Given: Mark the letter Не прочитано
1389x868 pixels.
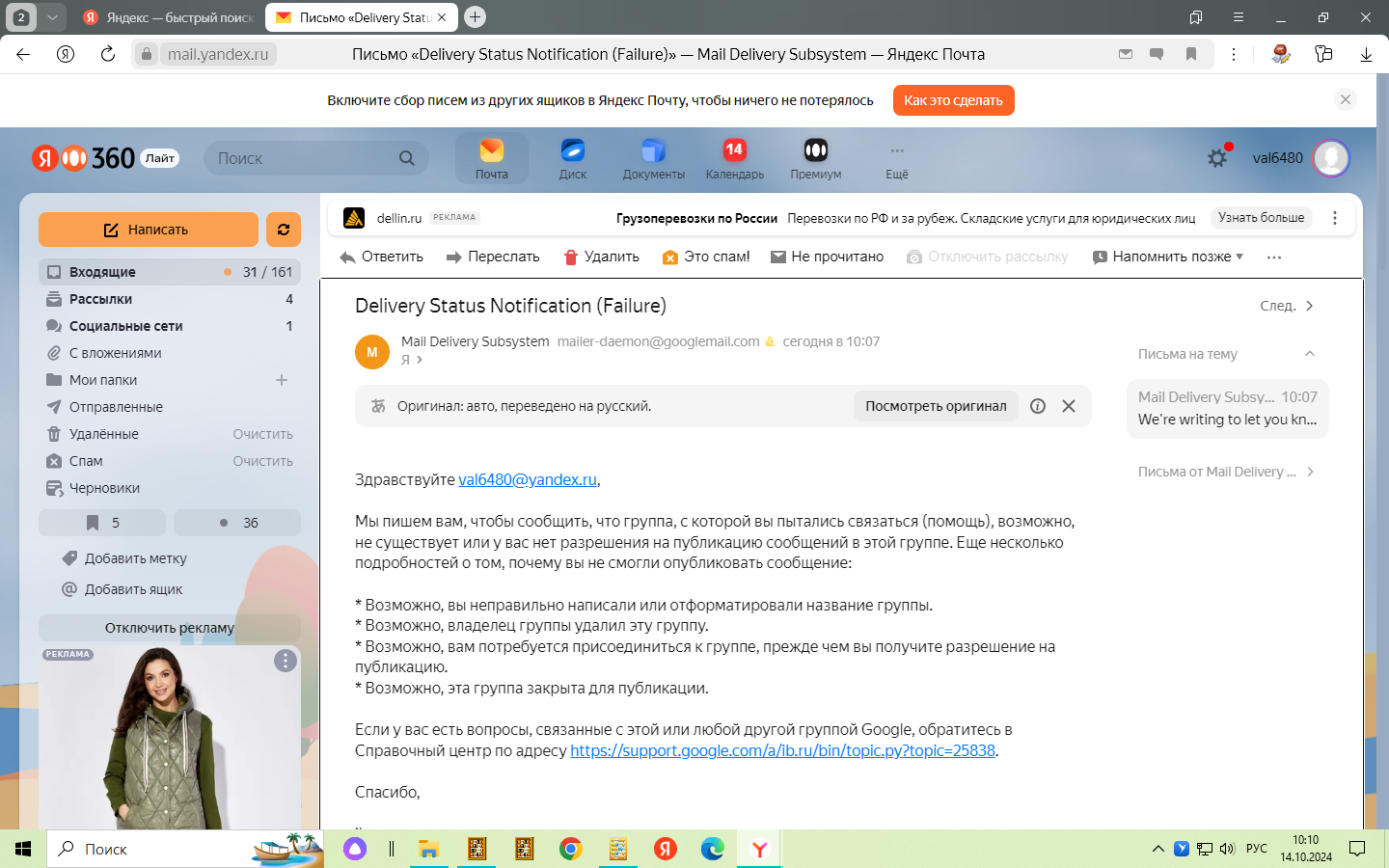Looking at the screenshot, I should click(827, 257).
